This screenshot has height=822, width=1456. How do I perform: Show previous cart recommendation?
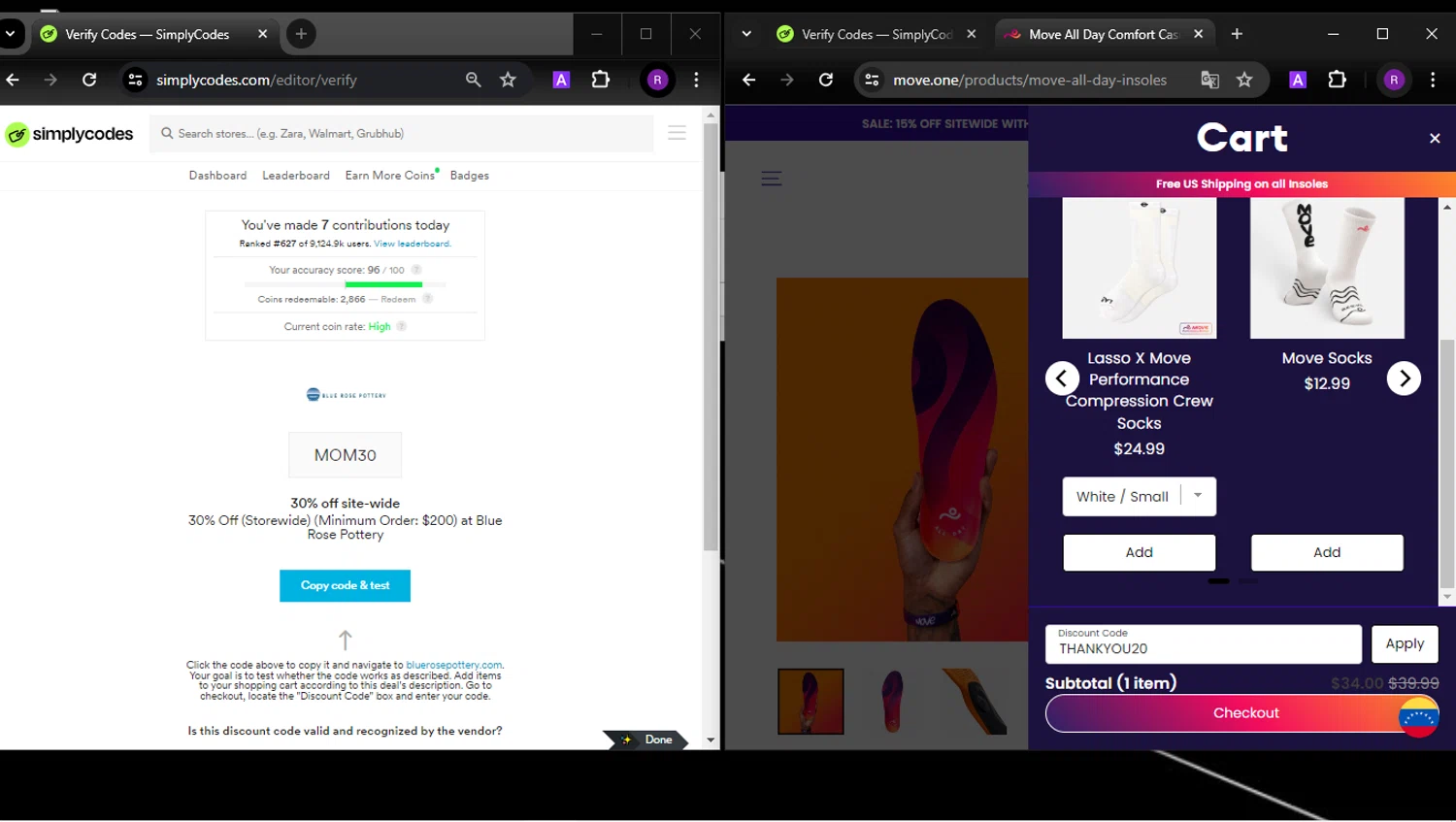coord(1062,378)
